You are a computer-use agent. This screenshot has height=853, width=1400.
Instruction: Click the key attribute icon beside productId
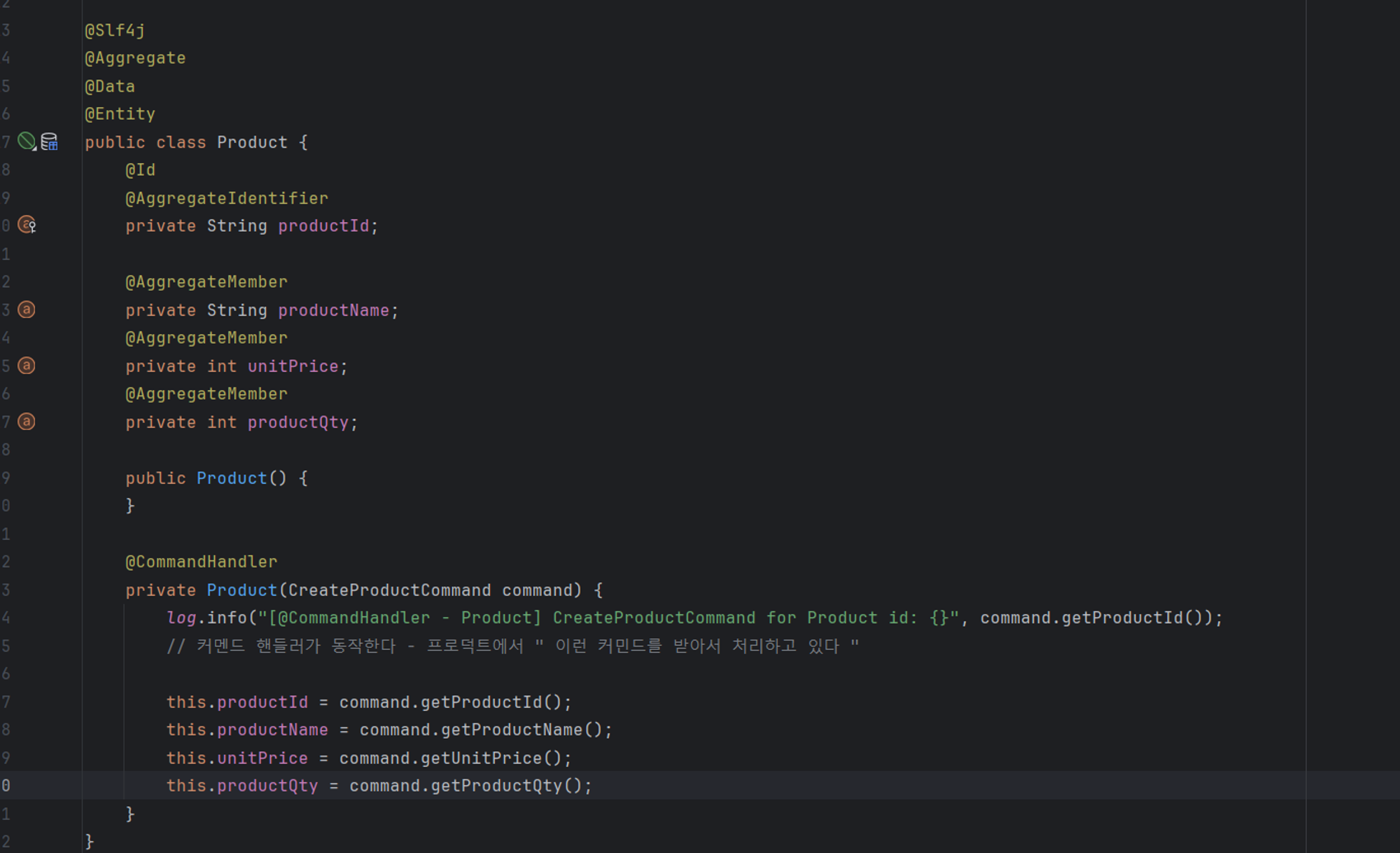[x=27, y=225]
